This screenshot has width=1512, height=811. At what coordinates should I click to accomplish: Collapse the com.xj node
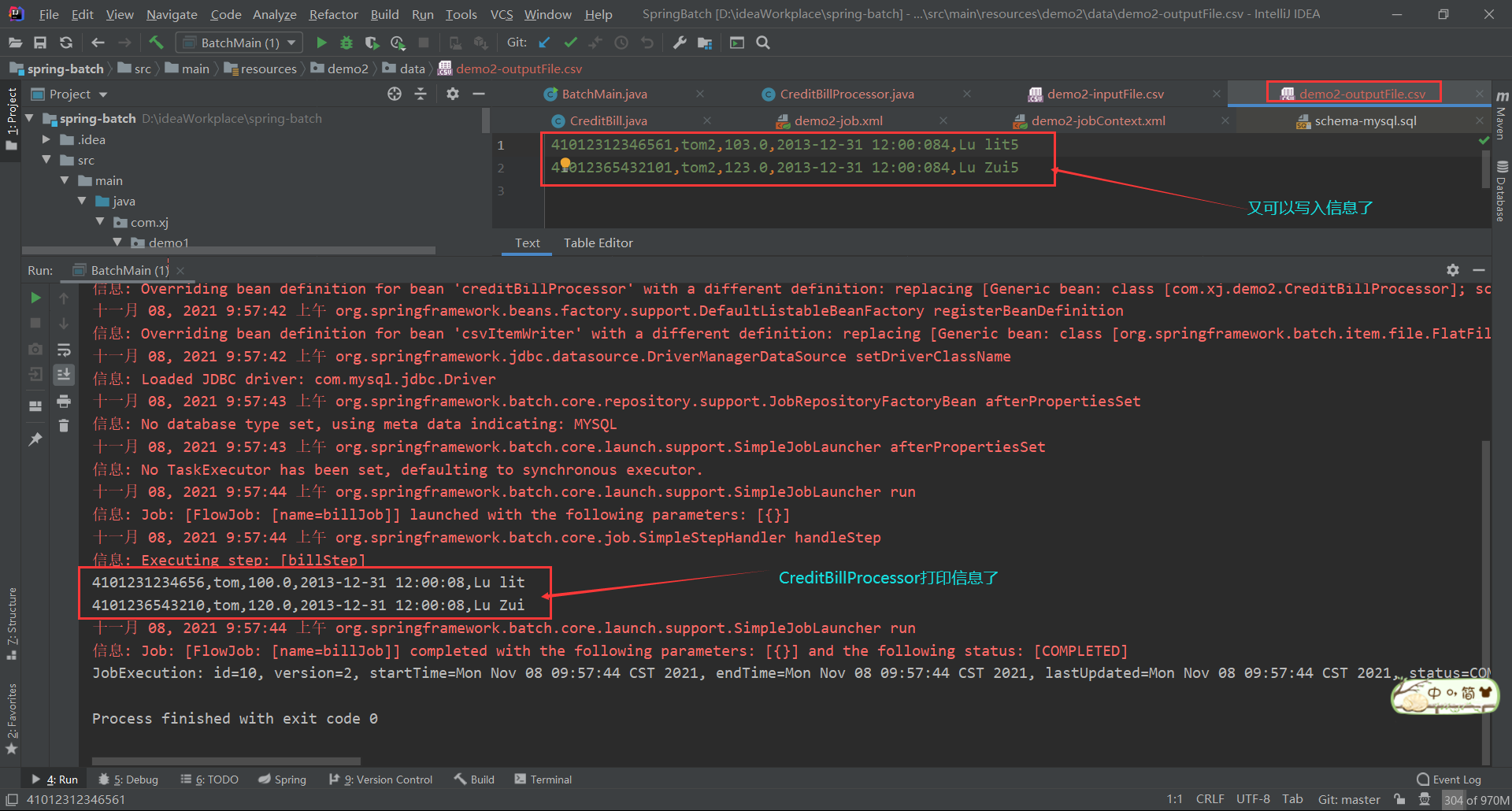click(x=100, y=222)
